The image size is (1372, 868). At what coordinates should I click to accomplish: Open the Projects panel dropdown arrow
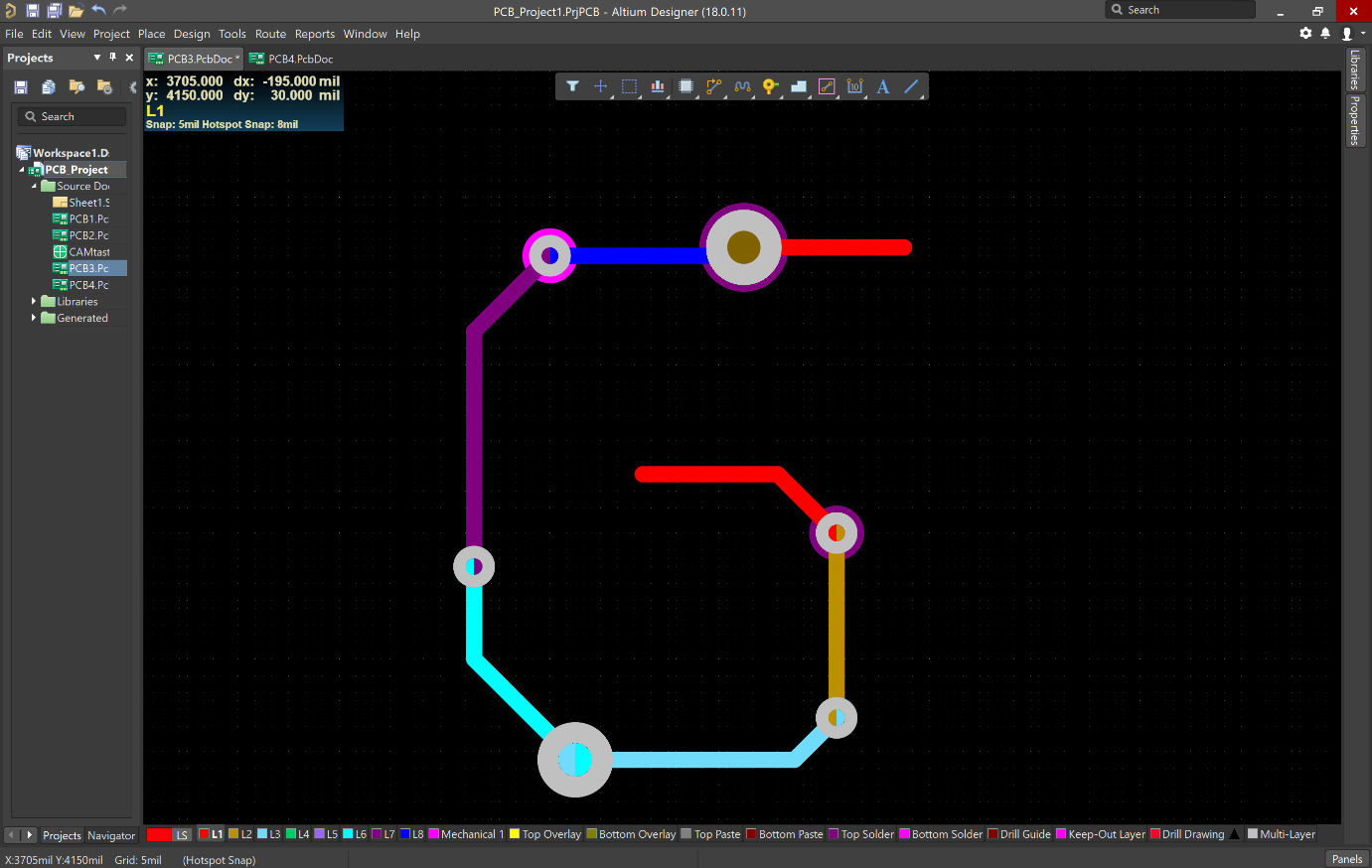click(x=97, y=58)
